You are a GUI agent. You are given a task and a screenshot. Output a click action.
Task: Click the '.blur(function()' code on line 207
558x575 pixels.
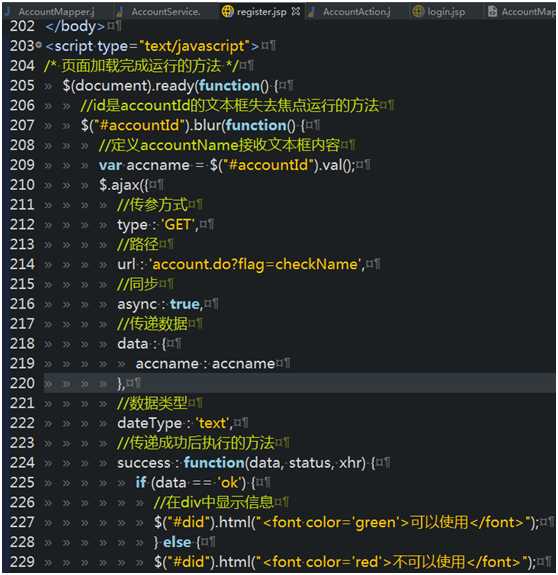click(242, 125)
